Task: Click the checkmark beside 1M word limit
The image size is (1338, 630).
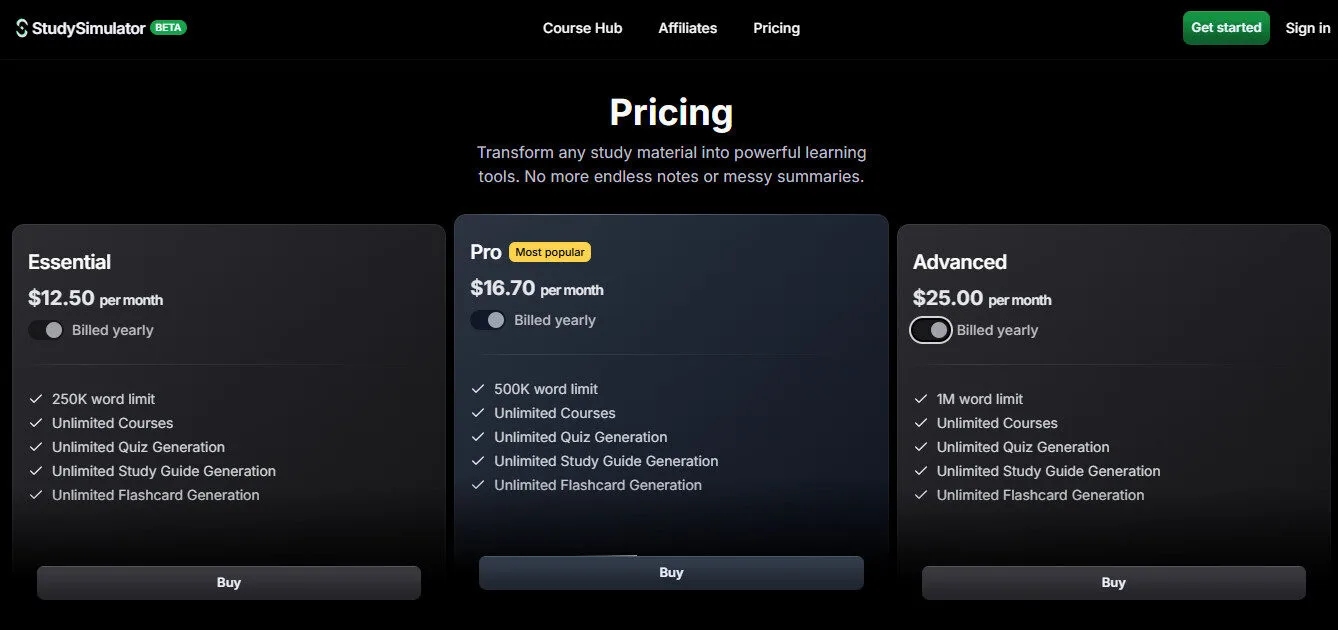Action: point(921,399)
